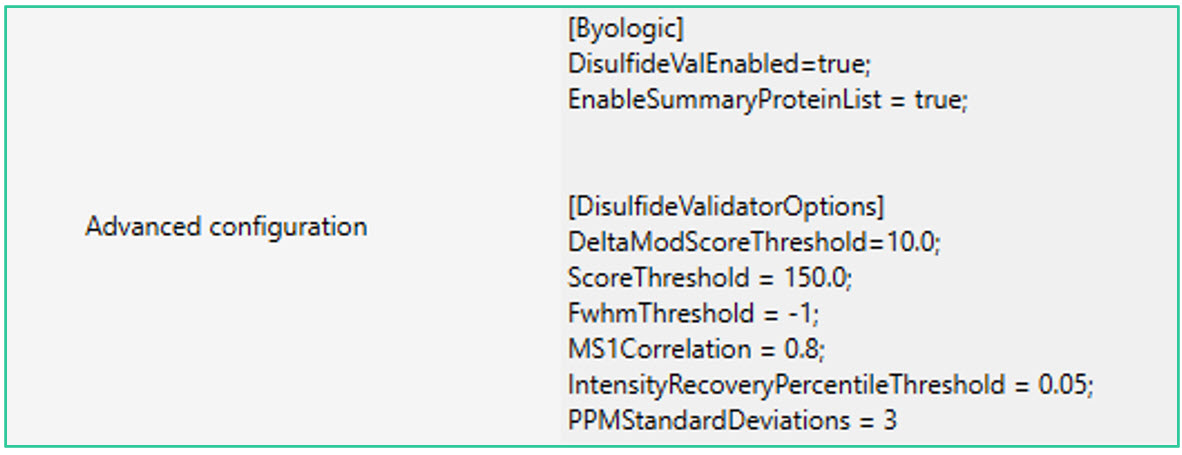The height and width of the screenshot is (455, 1182).
Task: Click the Advanced configuration label
Action: [226, 227]
